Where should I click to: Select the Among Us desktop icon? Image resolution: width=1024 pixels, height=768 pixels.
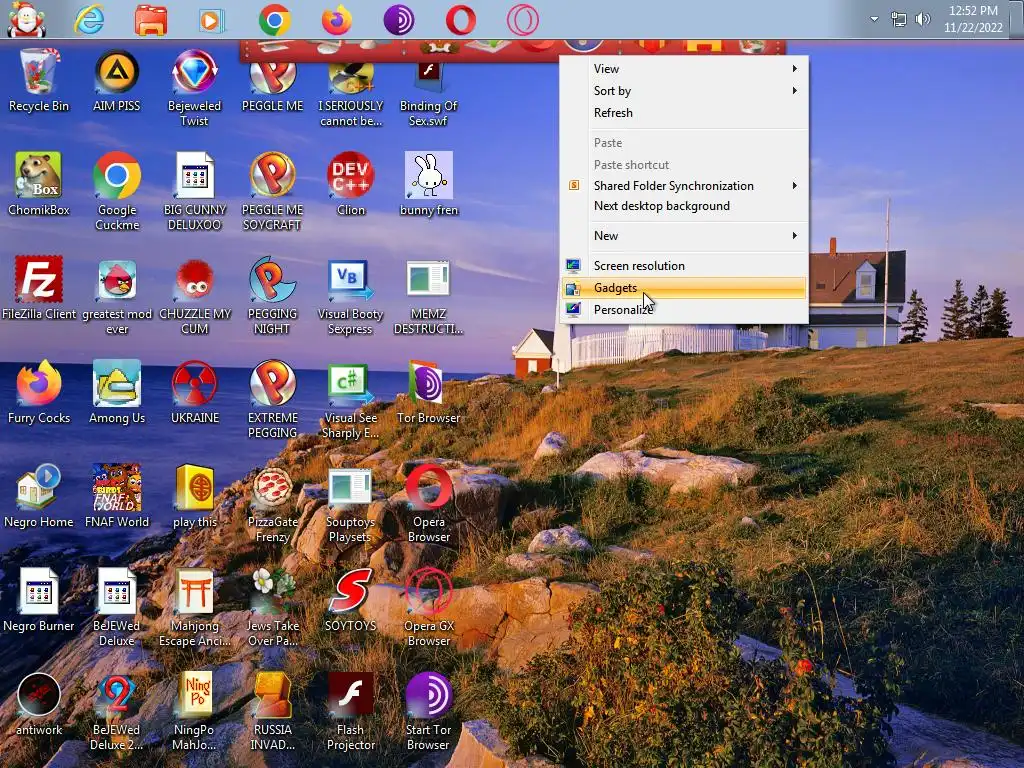(117, 392)
